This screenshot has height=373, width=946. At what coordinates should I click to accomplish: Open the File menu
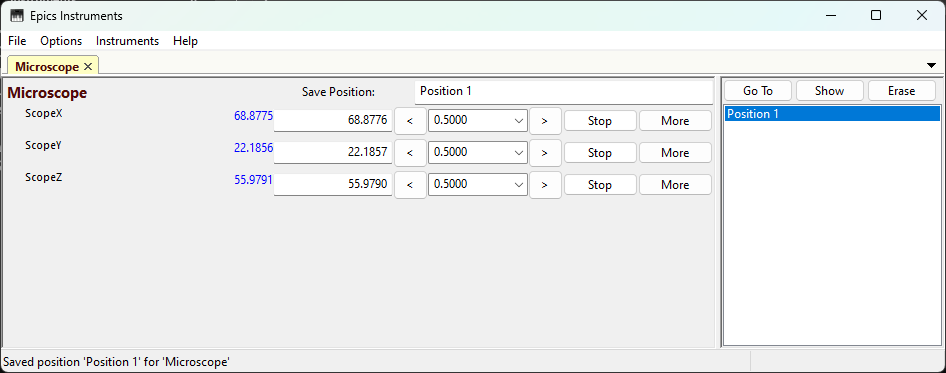pyautogui.click(x=17, y=41)
